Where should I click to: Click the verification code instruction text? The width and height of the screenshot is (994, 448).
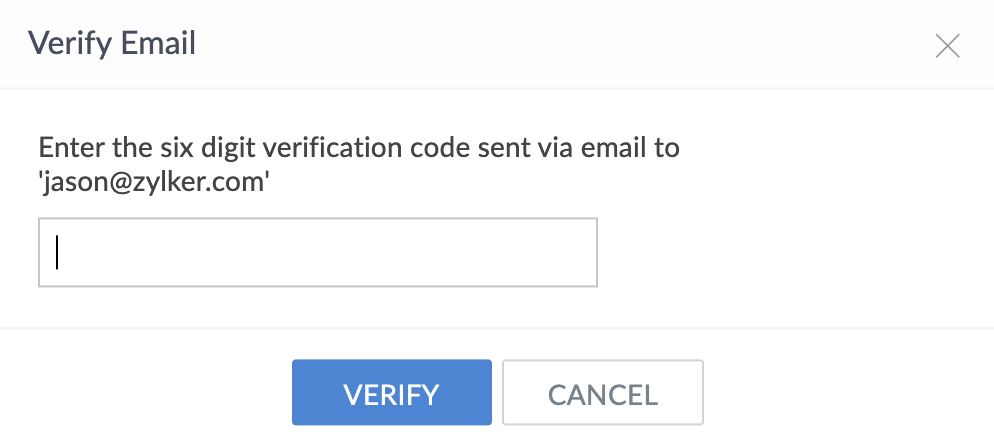point(359,149)
